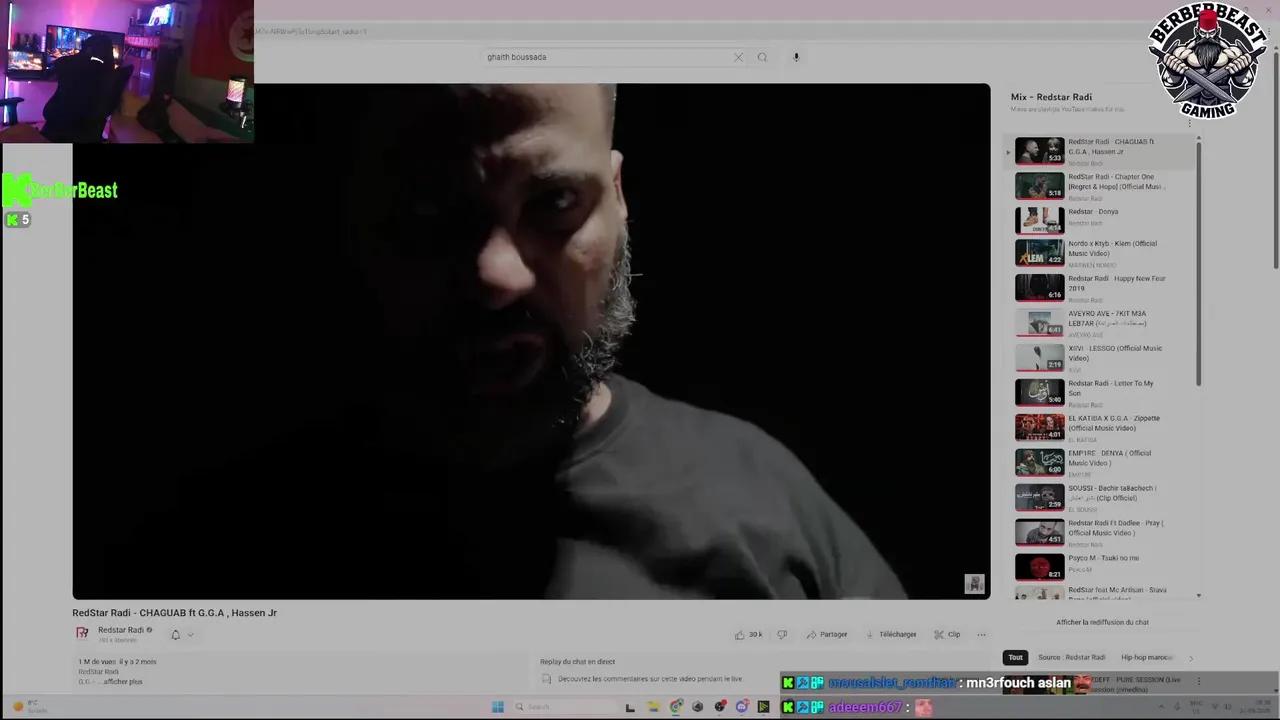Image resolution: width=1280 pixels, height=720 pixels.
Task: Toggle the channel notification bell
Action: [175, 634]
